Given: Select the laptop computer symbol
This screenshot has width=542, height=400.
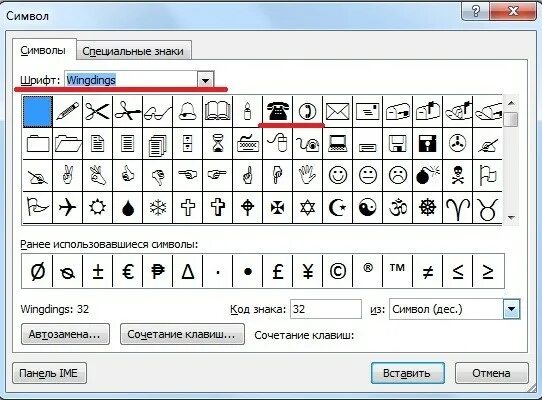Looking at the screenshot, I should pyautogui.click(x=338, y=143).
